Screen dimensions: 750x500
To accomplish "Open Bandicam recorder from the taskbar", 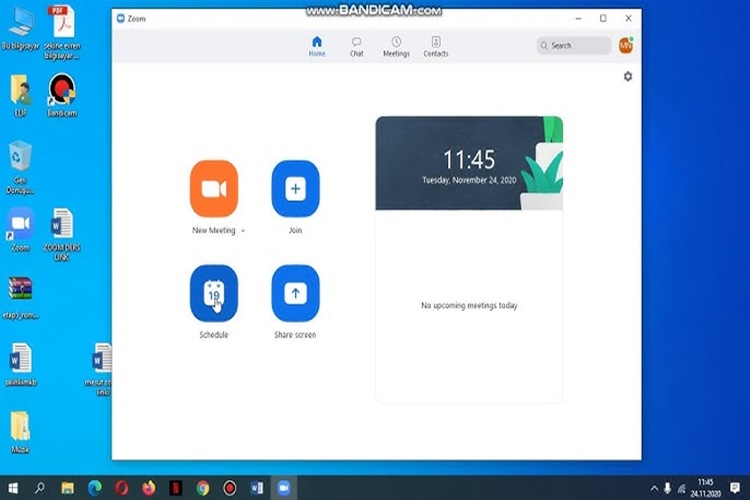I will pyautogui.click(x=230, y=488).
